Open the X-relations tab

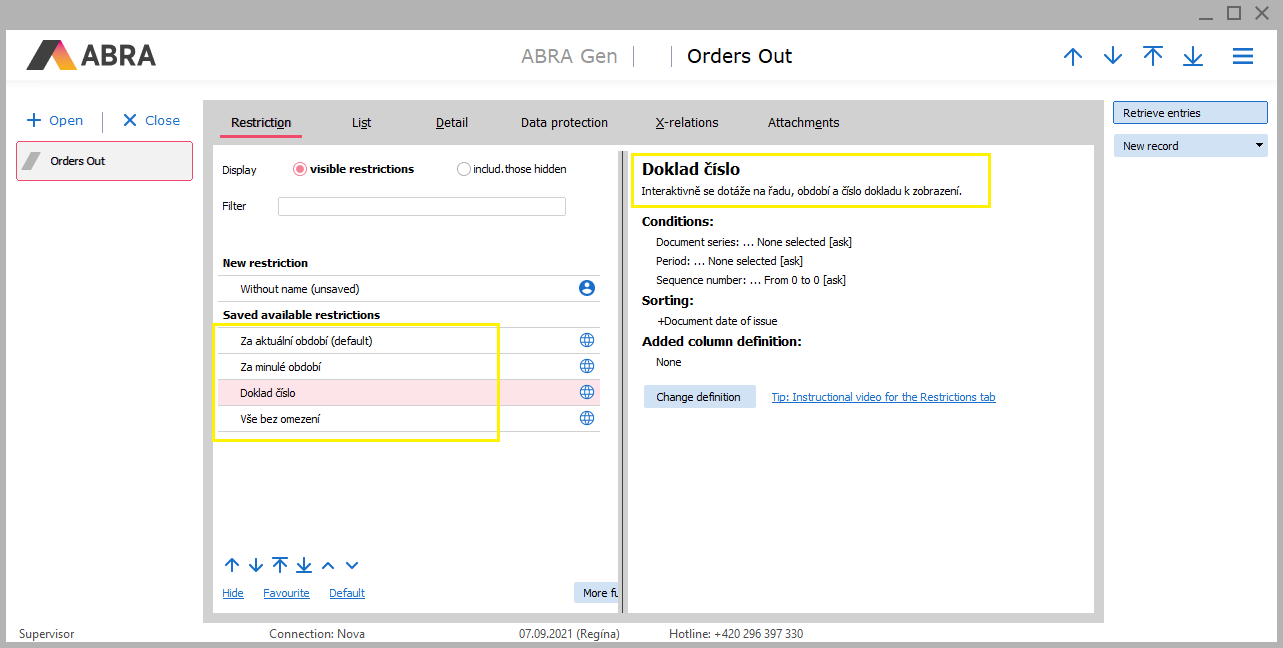pyautogui.click(x=687, y=123)
